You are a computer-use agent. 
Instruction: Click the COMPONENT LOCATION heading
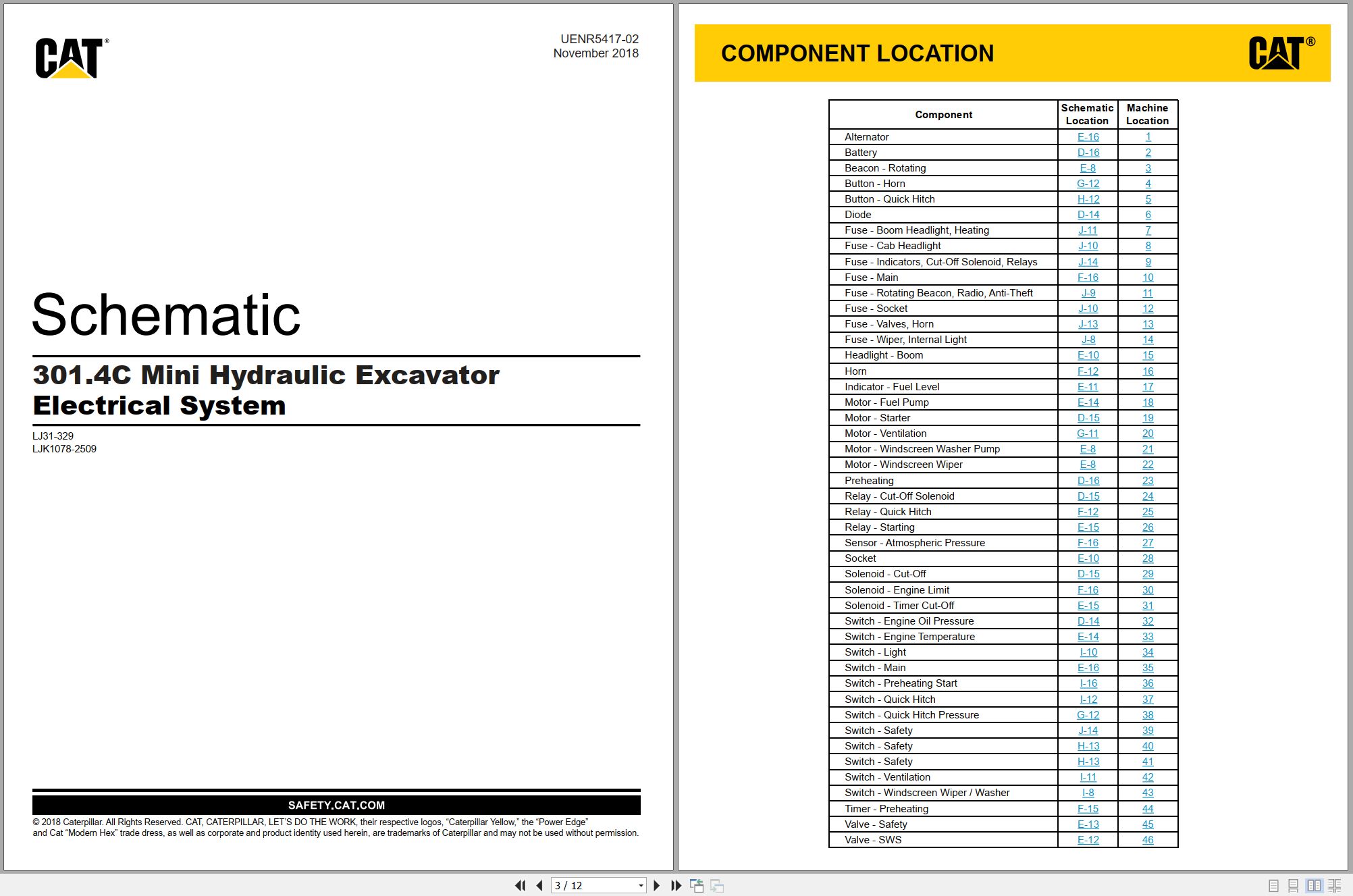(x=857, y=53)
